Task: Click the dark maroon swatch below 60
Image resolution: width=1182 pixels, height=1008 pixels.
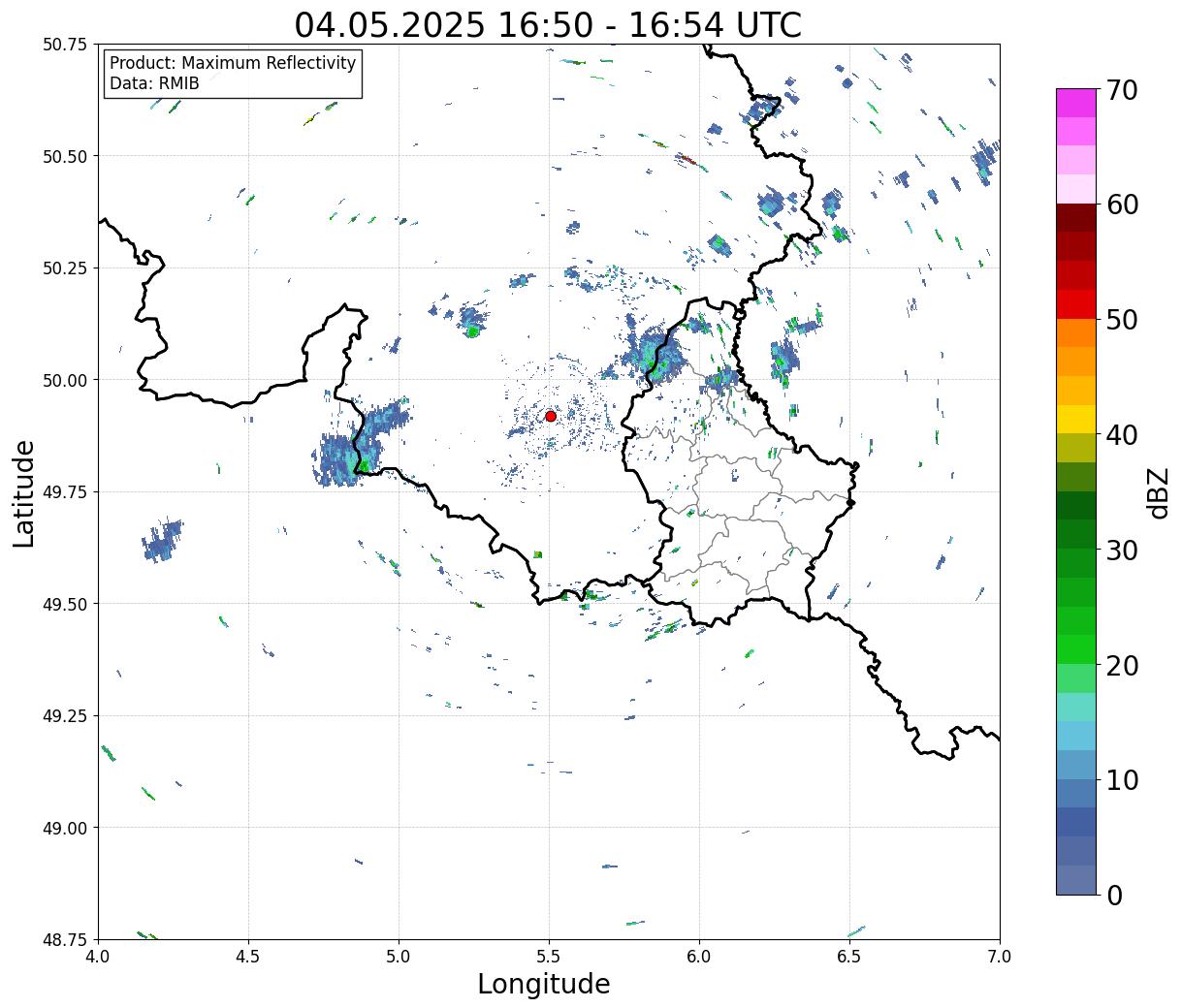Action: tap(1076, 218)
